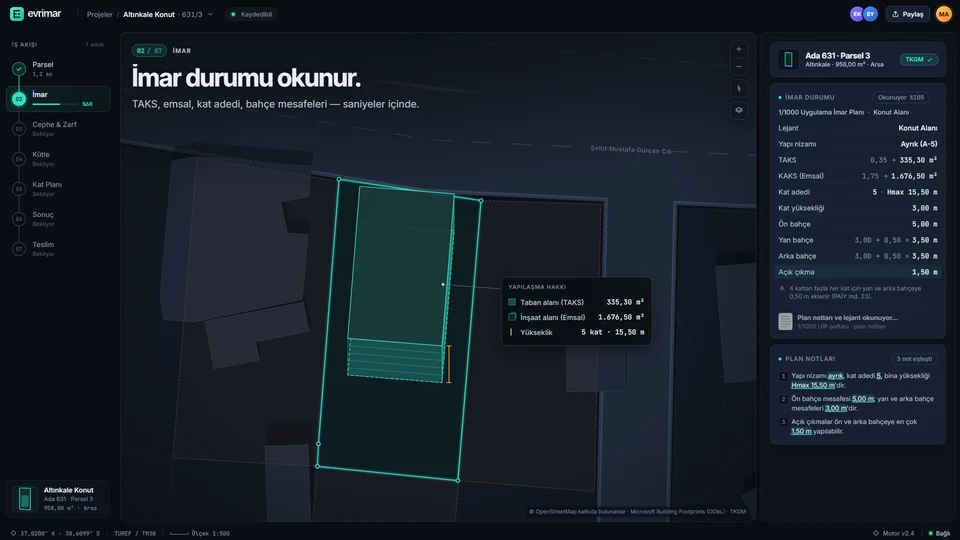This screenshot has height=540, width=960.
Task: Click the Taban alanı (TAKS) color swatch
Action: 512,302
